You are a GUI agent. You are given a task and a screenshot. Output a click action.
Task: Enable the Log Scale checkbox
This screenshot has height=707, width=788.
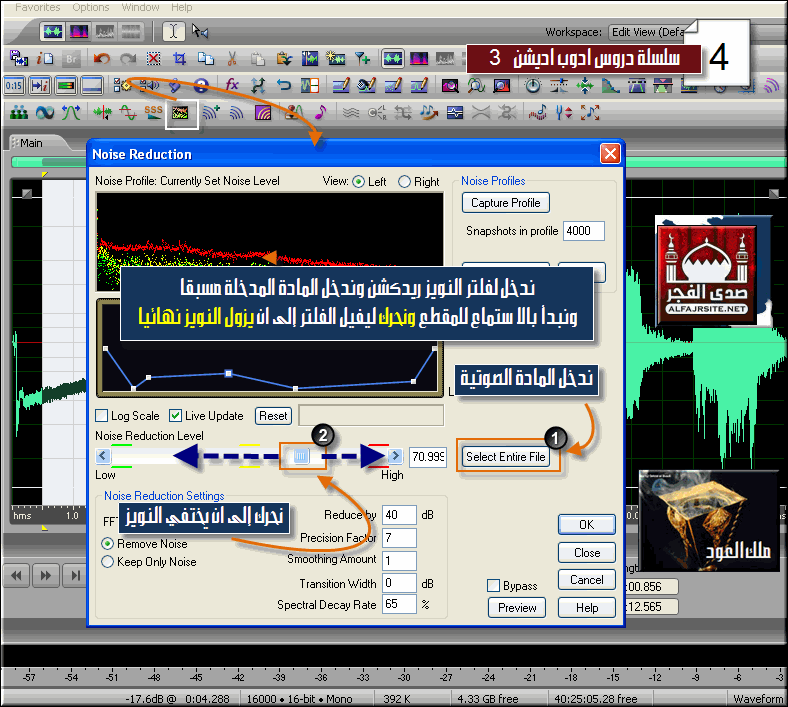click(102, 416)
